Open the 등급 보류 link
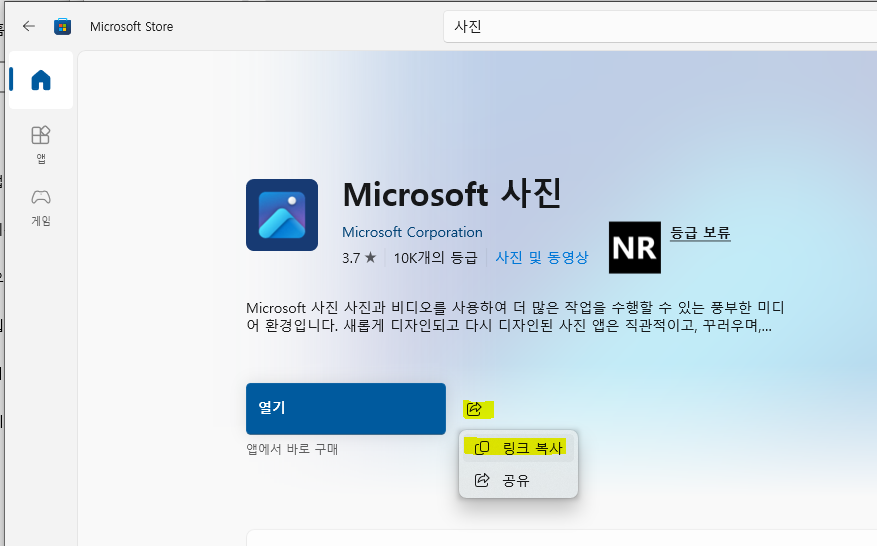 [x=700, y=232]
